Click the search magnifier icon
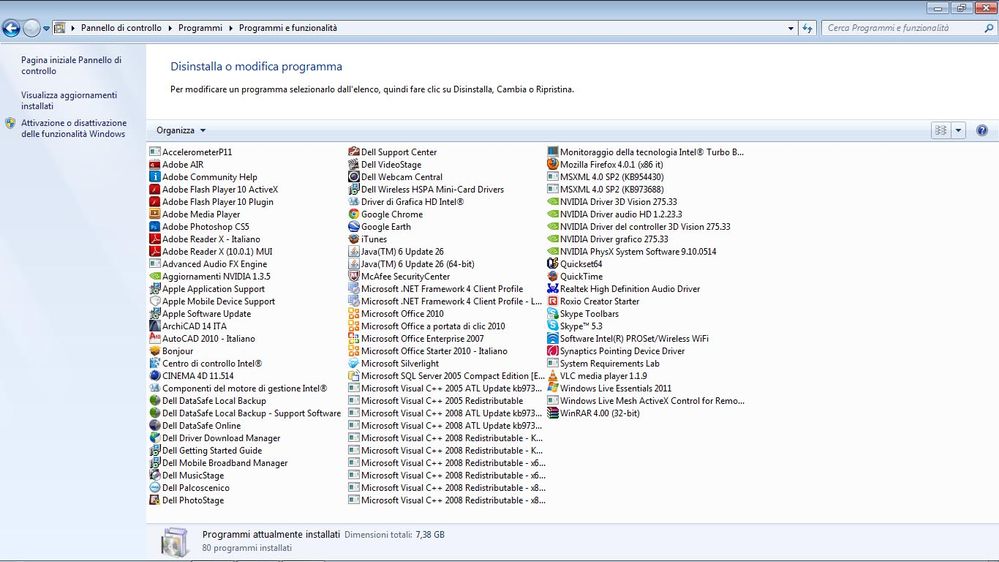The width and height of the screenshot is (999, 562). click(989, 28)
